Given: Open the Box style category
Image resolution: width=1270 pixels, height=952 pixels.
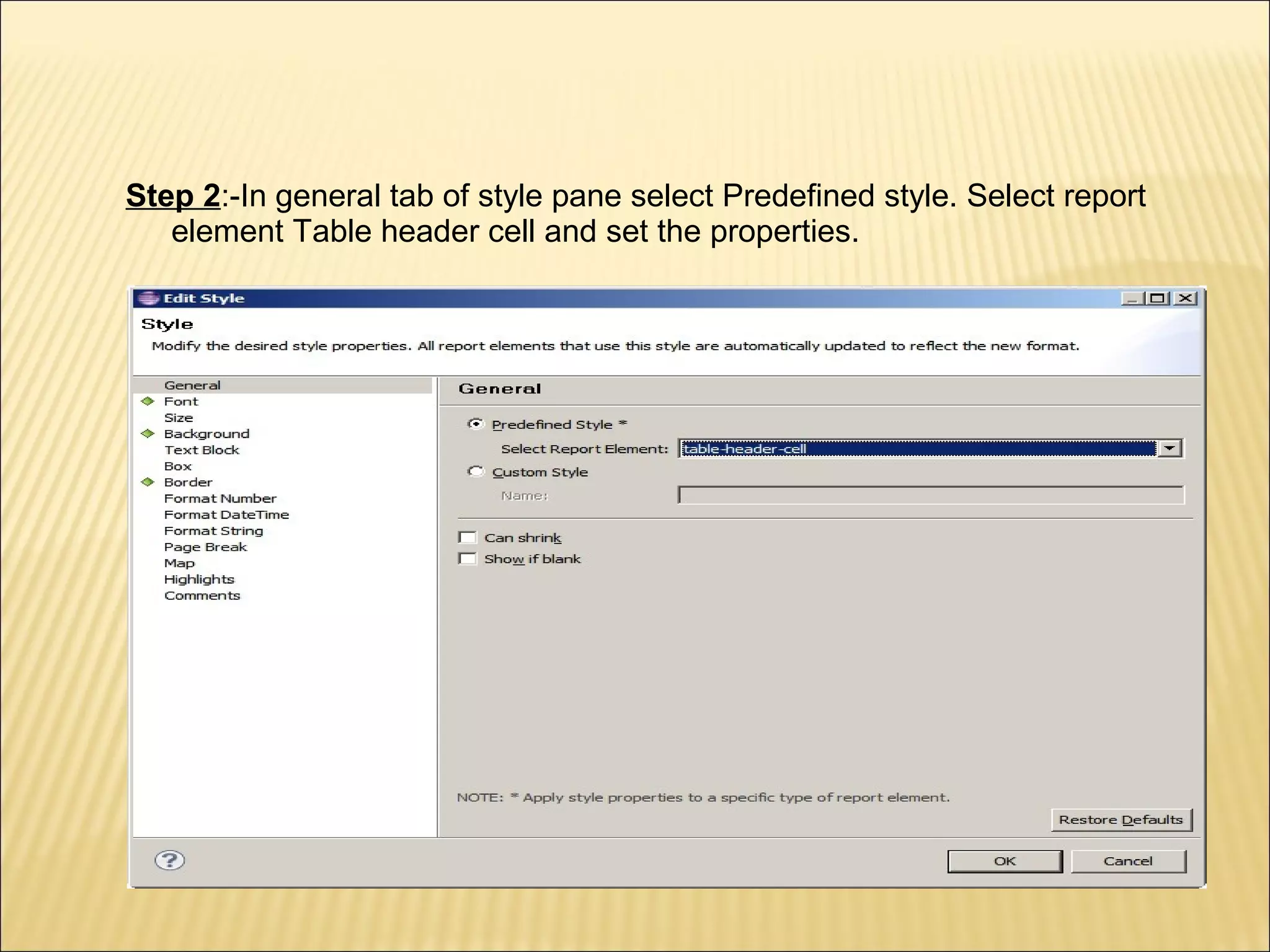Looking at the screenshot, I should coord(178,465).
